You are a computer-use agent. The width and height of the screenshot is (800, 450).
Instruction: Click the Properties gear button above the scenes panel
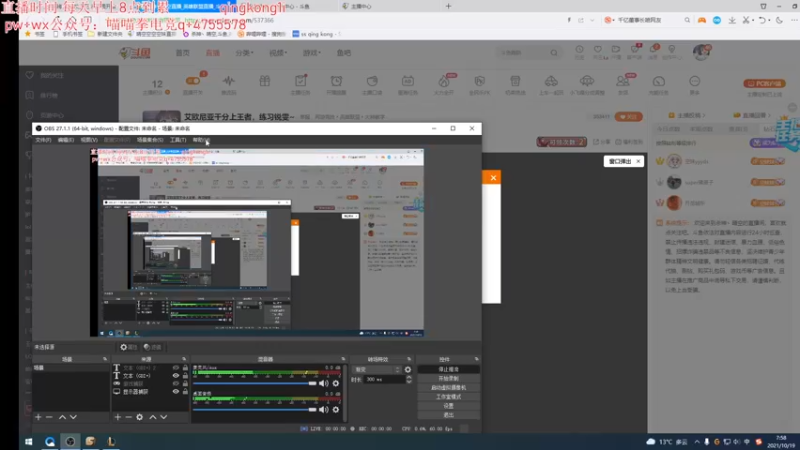(129, 347)
